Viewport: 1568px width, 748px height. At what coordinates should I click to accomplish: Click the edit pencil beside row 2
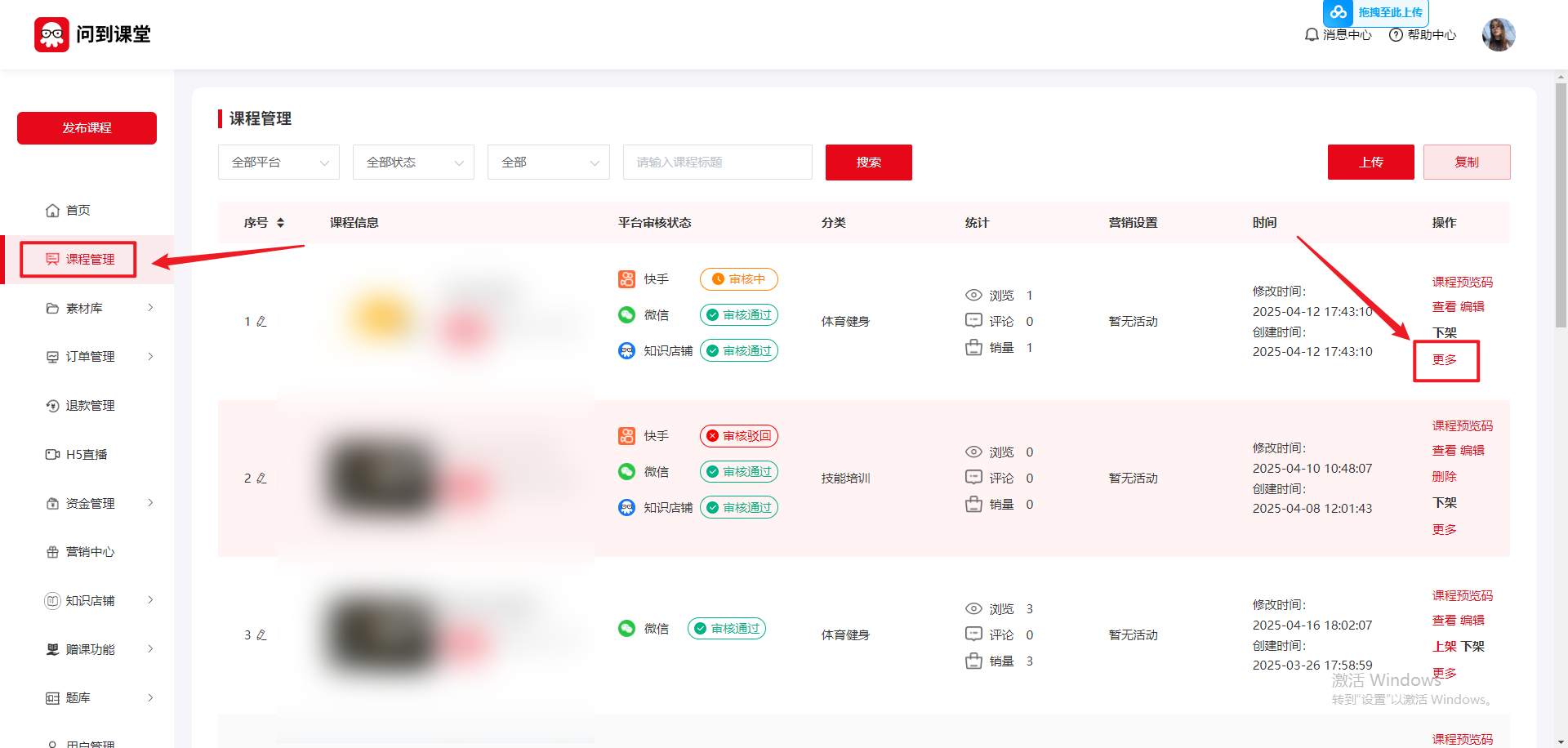click(261, 479)
